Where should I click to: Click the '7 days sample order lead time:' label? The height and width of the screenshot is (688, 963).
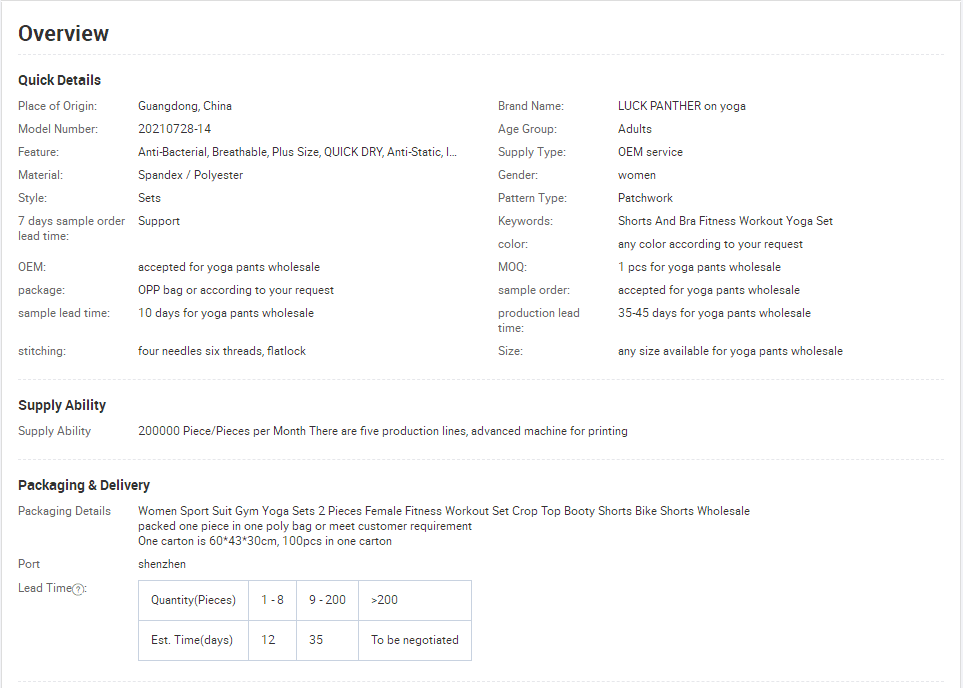pos(71,229)
